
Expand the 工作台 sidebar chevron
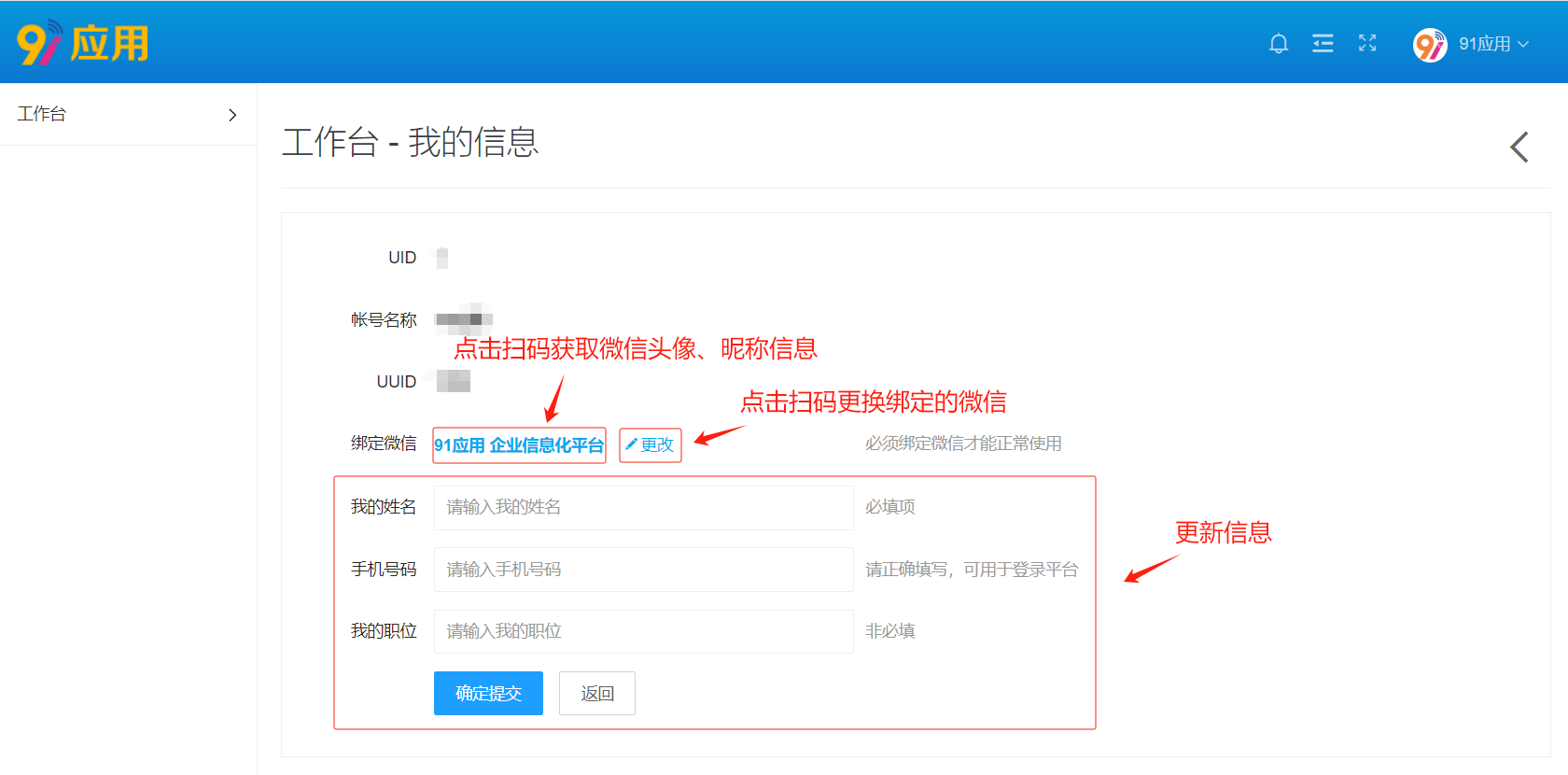point(232,115)
